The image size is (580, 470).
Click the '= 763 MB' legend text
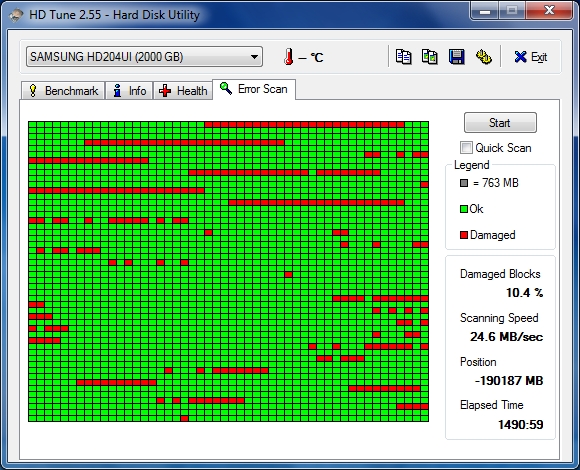pyautogui.click(x=496, y=183)
